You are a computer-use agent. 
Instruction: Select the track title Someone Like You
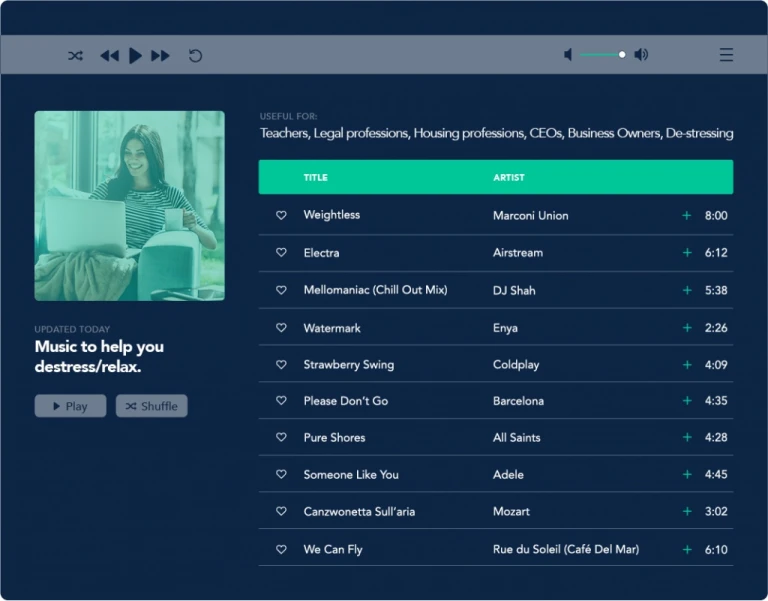[x=351, y=475]
